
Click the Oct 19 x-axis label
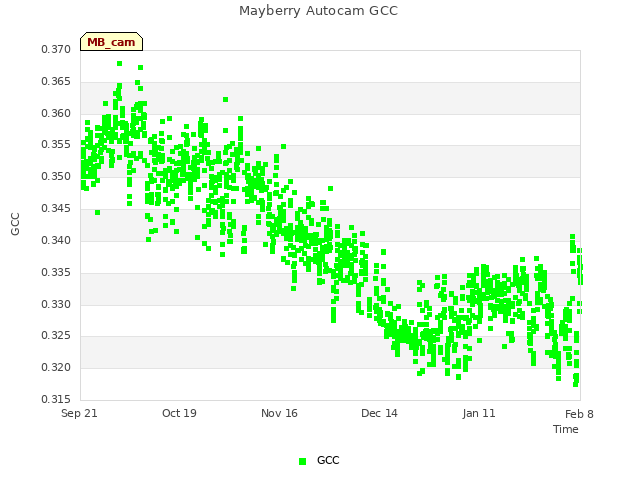[179, 413]
